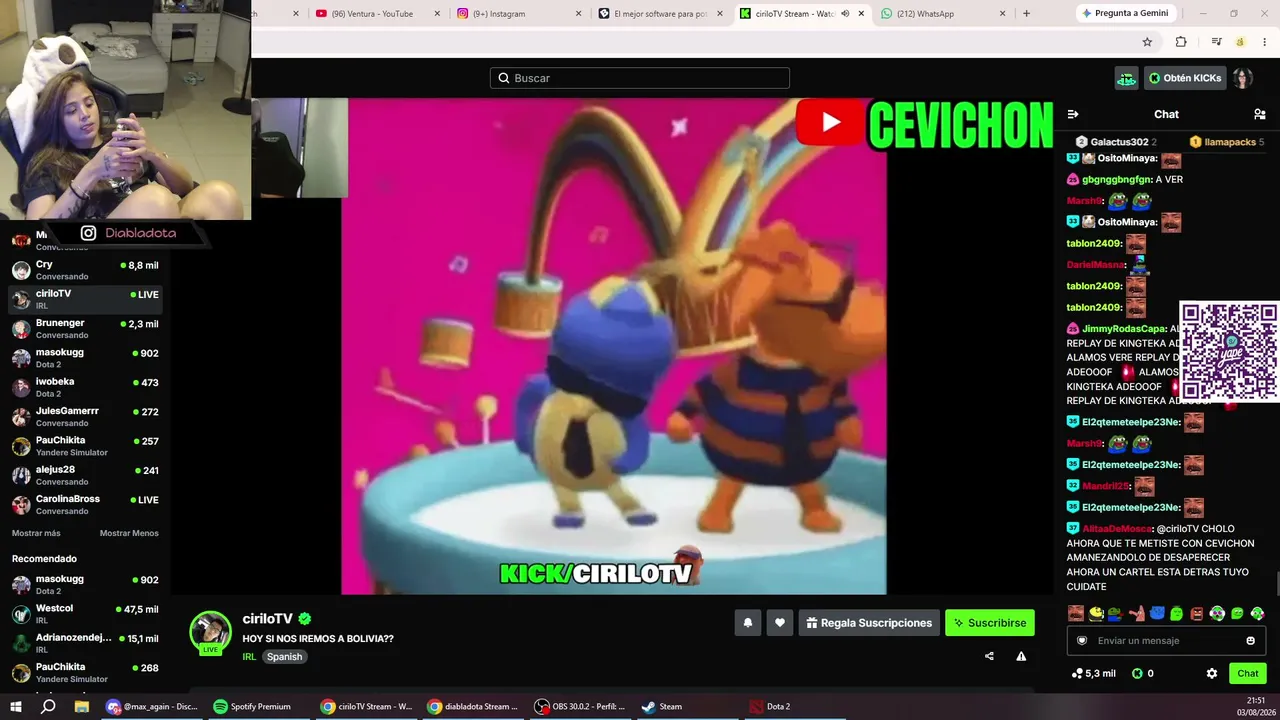
Task: Open chat settings gear
Action: tap(1212, 673)
